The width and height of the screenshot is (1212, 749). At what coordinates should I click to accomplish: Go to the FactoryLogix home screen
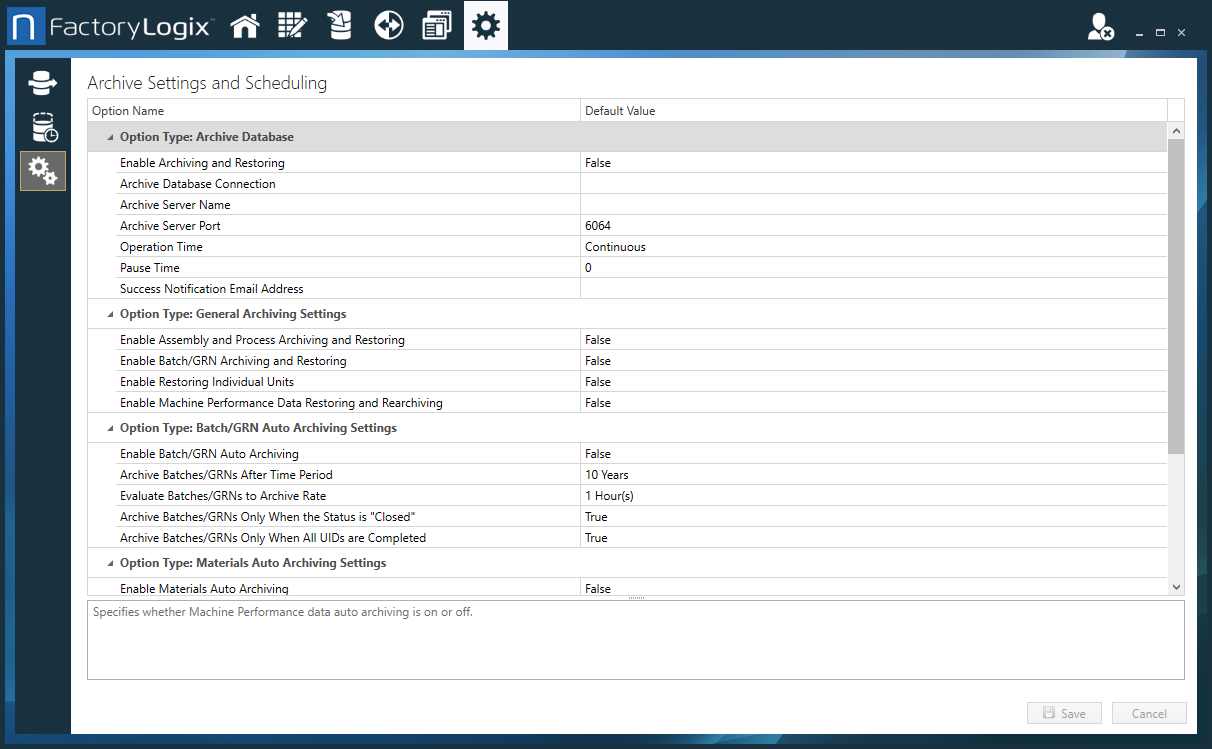tap(245, 24)
